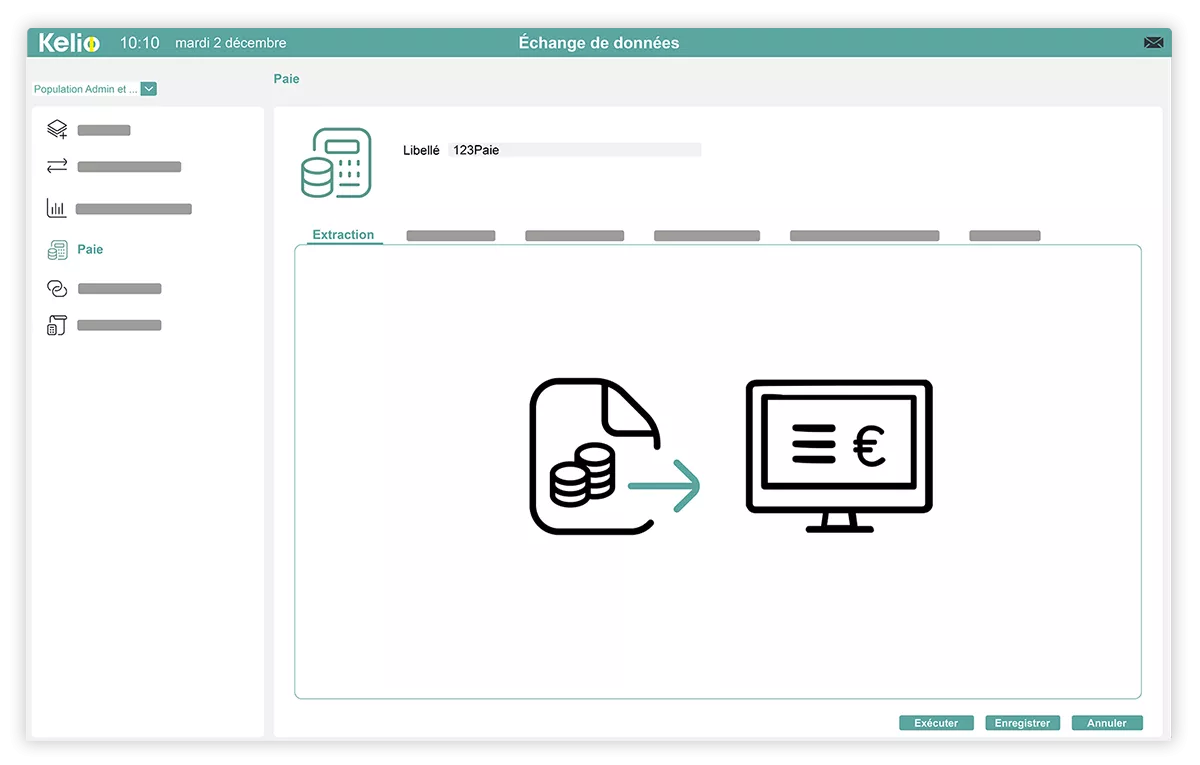Screen dimensions: 1200x765
Task: Select the grey tab right of Extraction
Action: (x=450, y=235)
